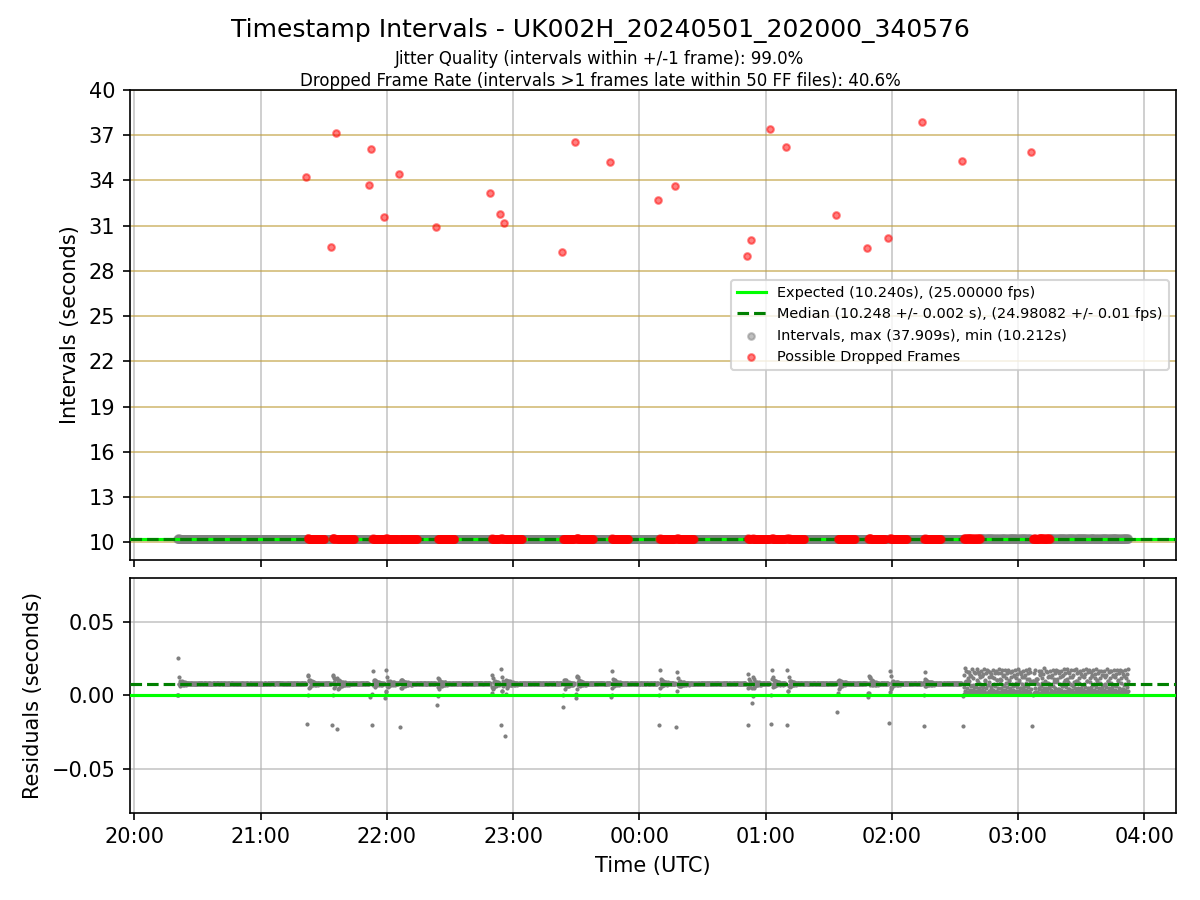Click the 'Time (UTC)' x-axis label

click(x=652, y=865)
